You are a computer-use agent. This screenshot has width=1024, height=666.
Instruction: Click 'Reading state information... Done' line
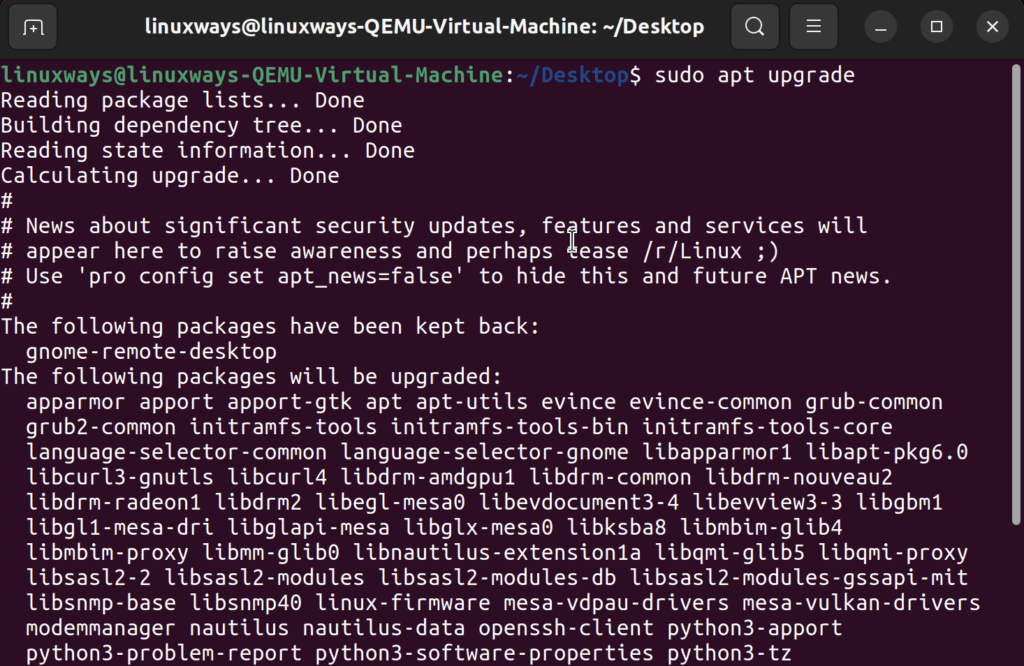pyautogui.click(x=208, y=151)
